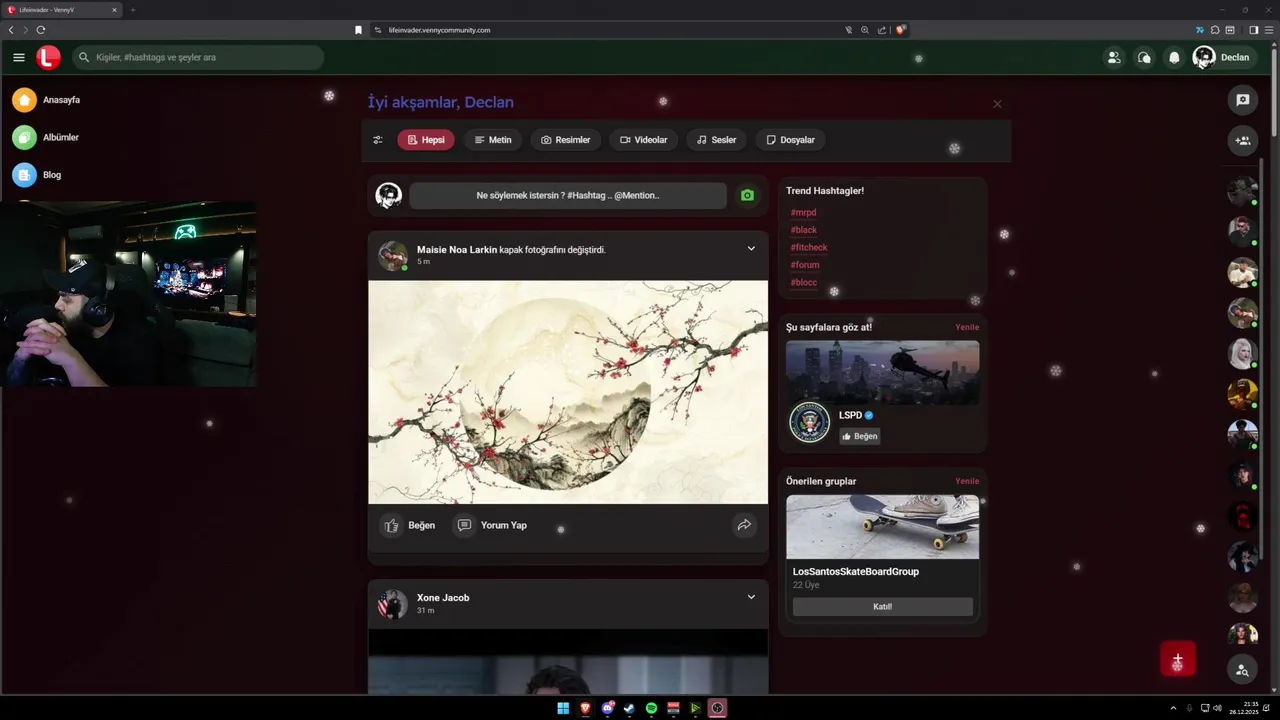The image size is (1280, 720).
Task: Open browser extensions puzzle icon
Action: [x=1215, y=30]
